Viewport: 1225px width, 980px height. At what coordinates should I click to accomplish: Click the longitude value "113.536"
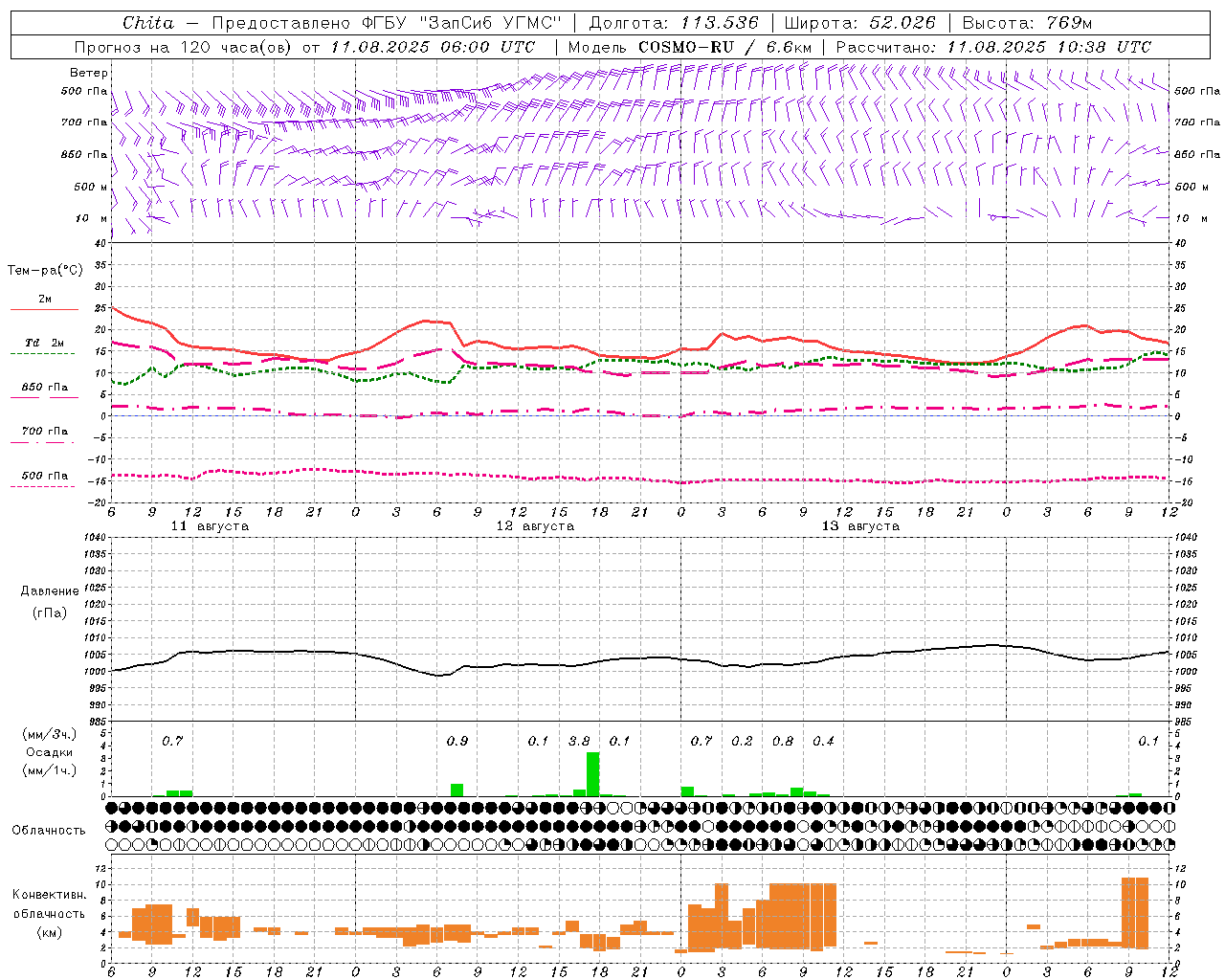tap(720, 23)
